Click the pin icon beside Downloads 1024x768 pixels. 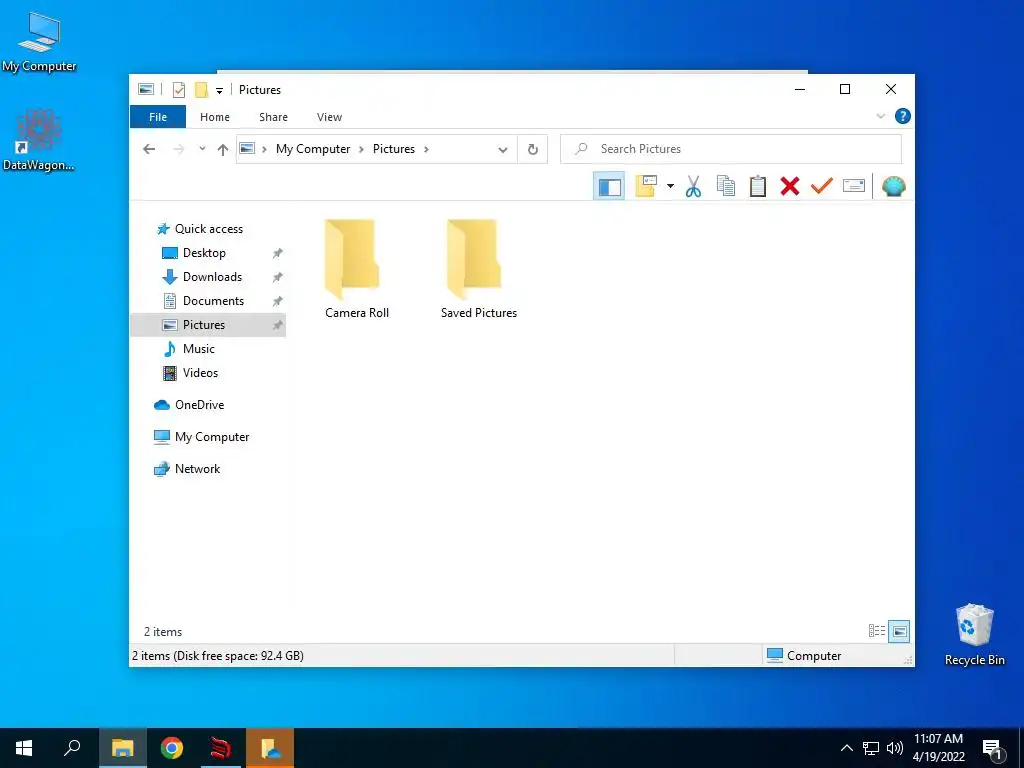click(x=277, y=277)
